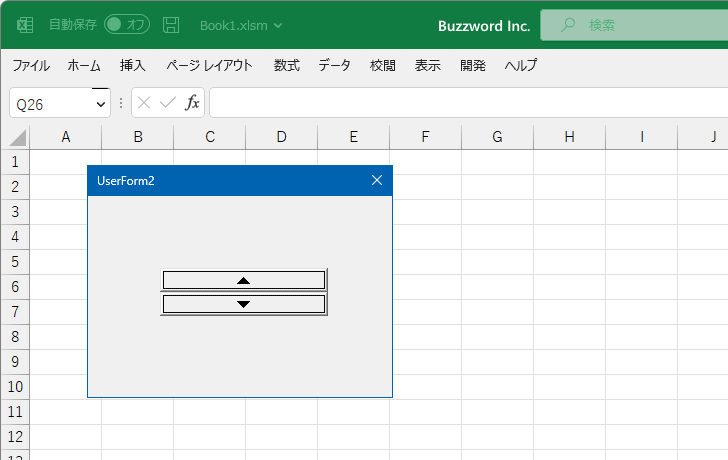Click into the formula bar input
The height and width of the screenshot is (460, 728).
pyautogui.click(x=468, y=103)
